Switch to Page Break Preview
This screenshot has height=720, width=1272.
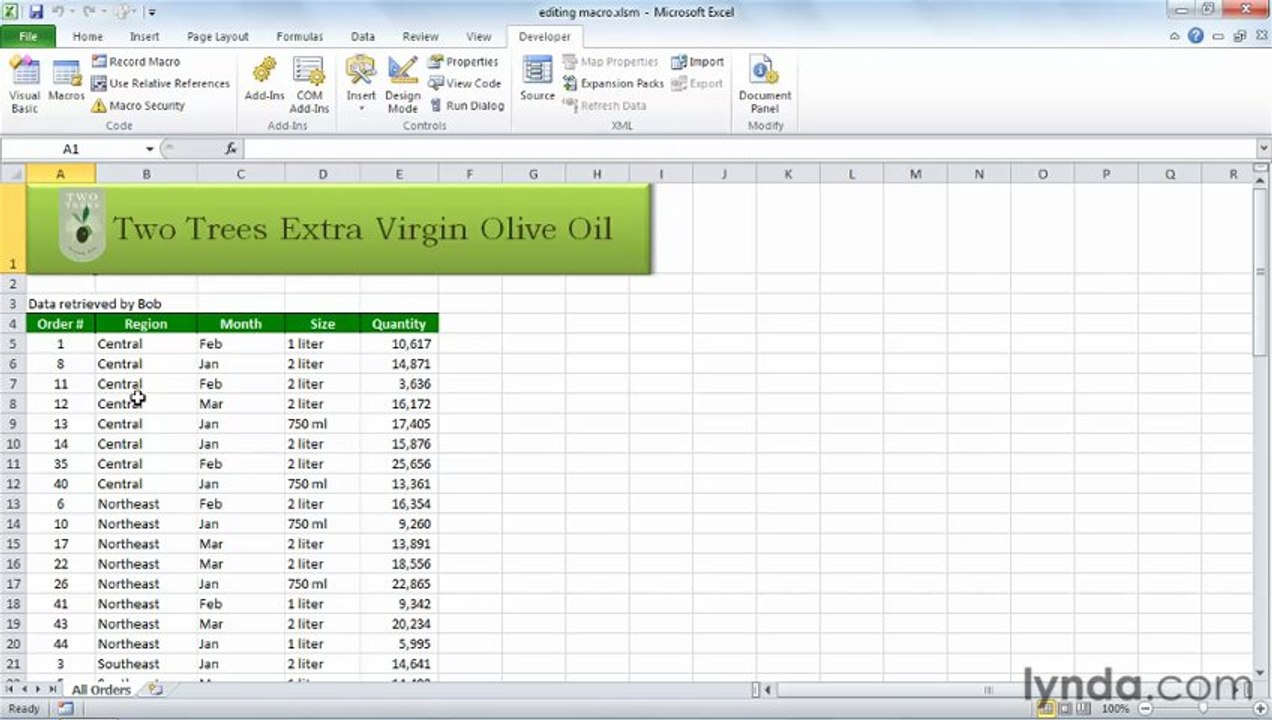coord(1084,709)
